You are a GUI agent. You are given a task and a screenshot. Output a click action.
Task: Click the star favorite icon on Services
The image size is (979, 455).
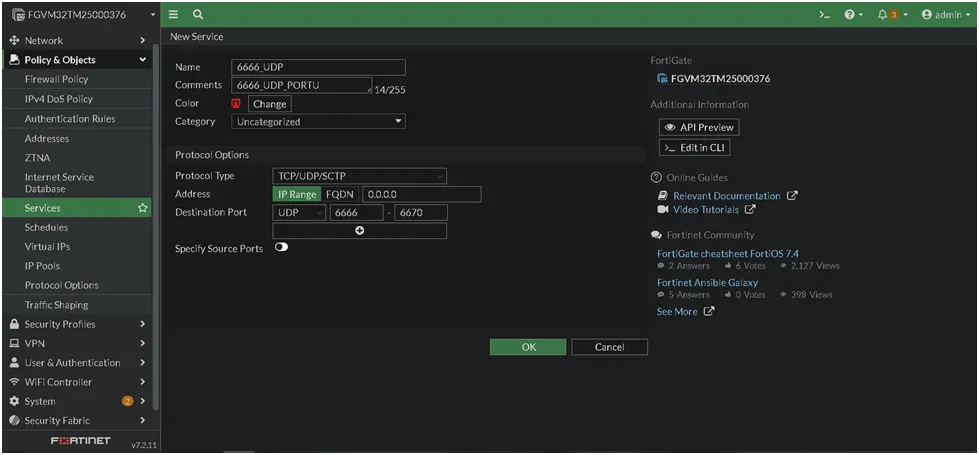pyautogui.click(x=142, y=208)
